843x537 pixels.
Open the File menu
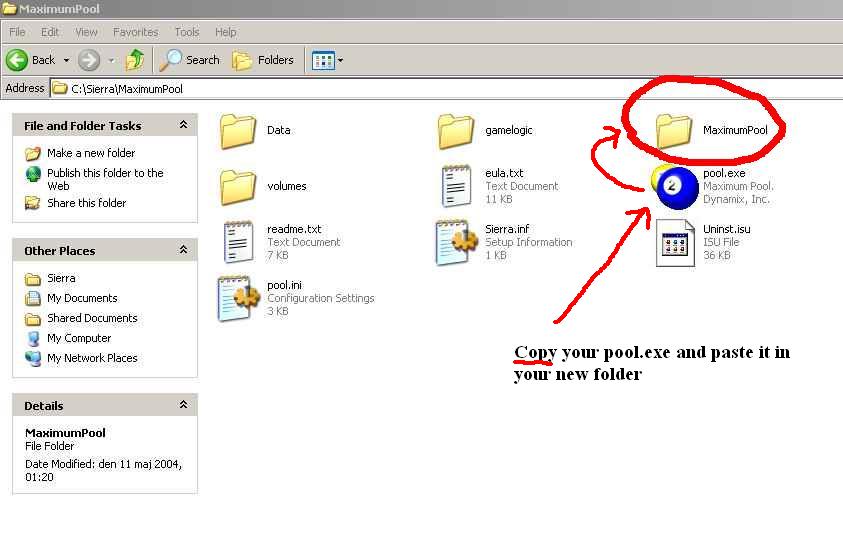(x=17, y=32)
